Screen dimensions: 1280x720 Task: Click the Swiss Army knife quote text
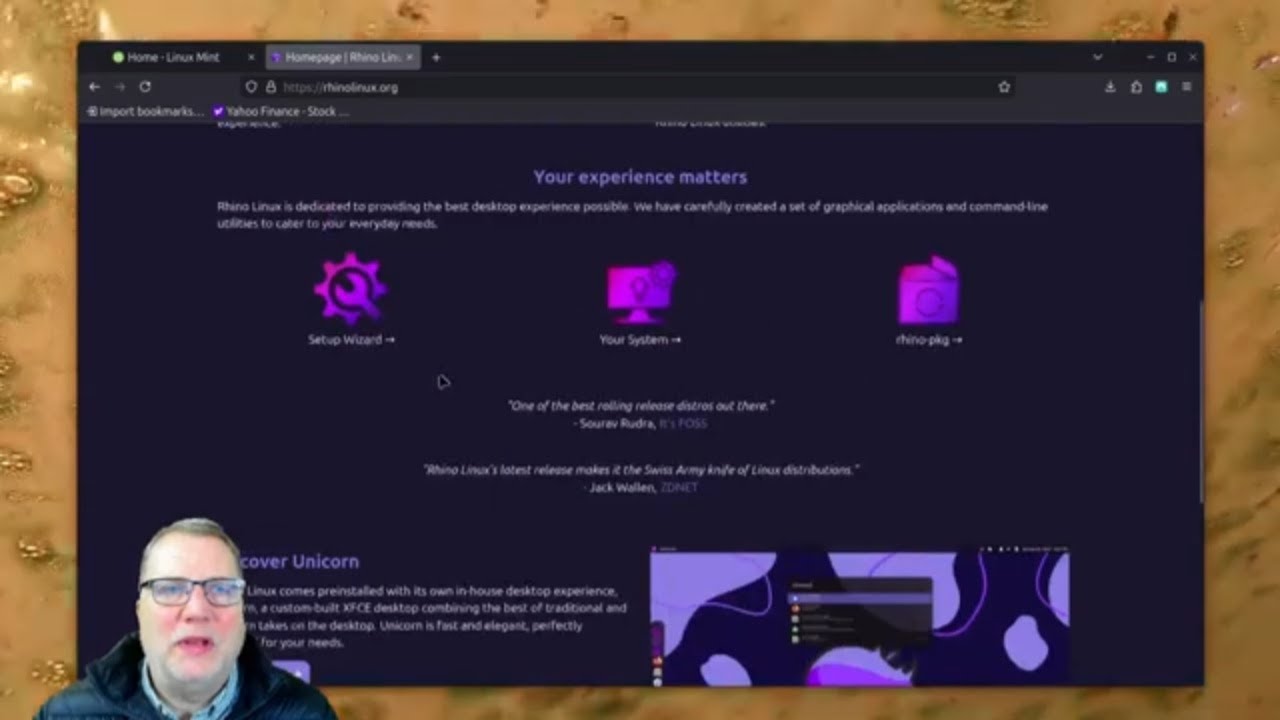(x=641, y=470)
